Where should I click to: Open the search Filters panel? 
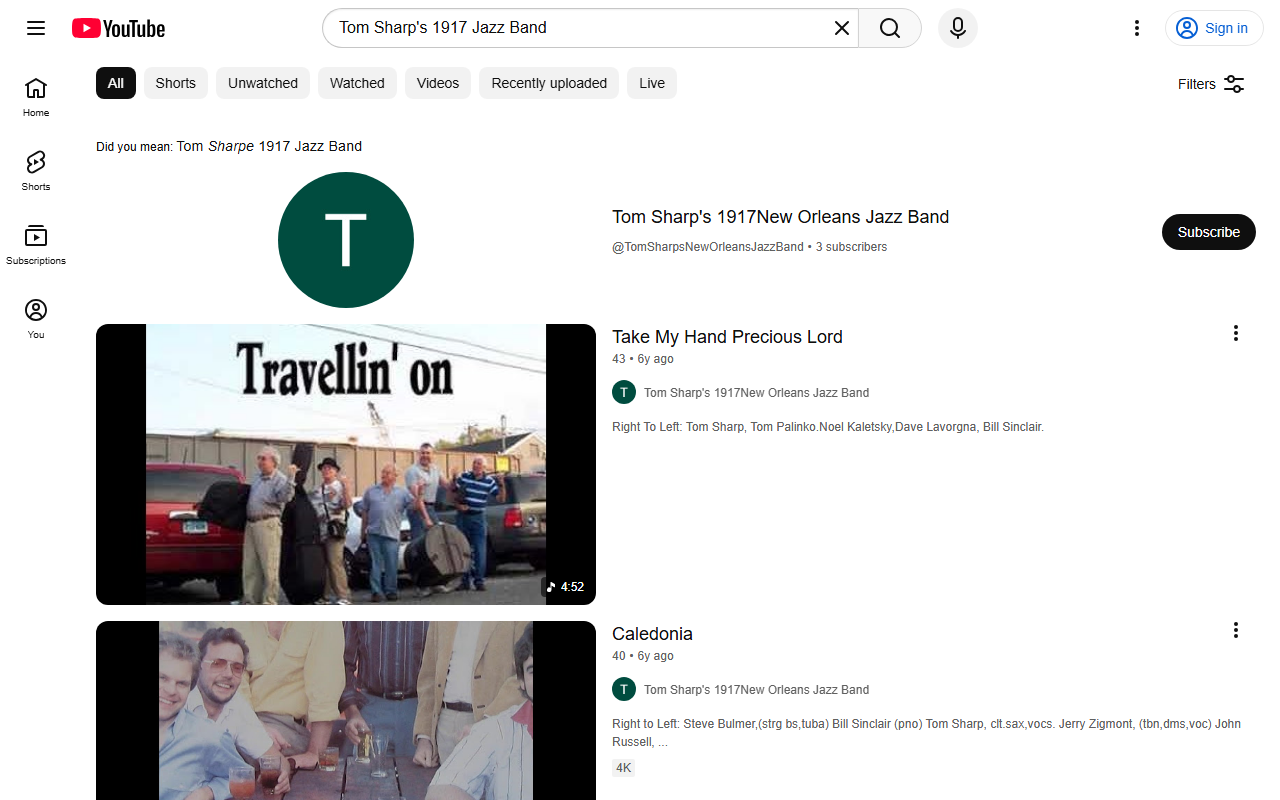click(1211, 84)
